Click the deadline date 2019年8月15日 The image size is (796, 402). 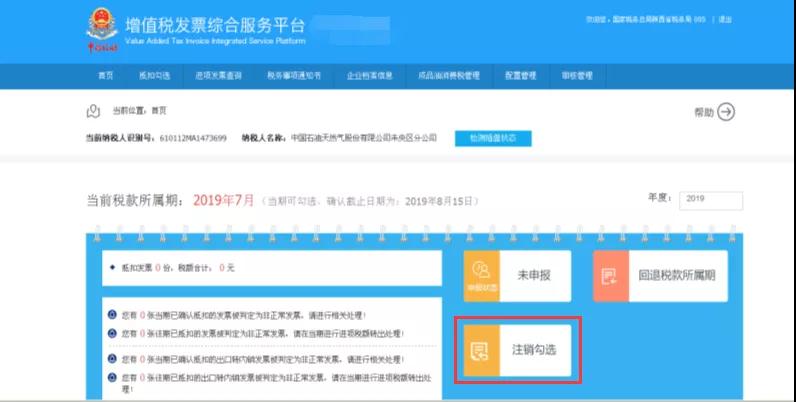(439, 202)
